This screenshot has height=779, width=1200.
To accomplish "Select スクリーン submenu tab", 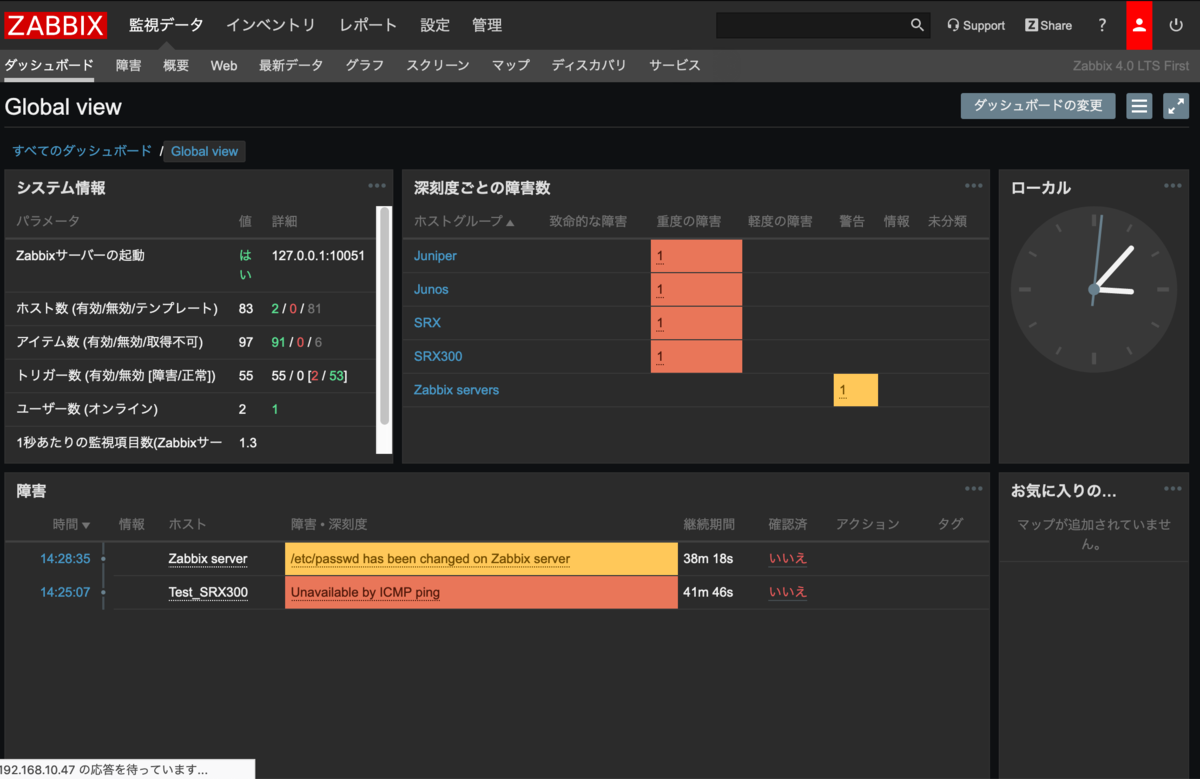I will pos(438,65).
